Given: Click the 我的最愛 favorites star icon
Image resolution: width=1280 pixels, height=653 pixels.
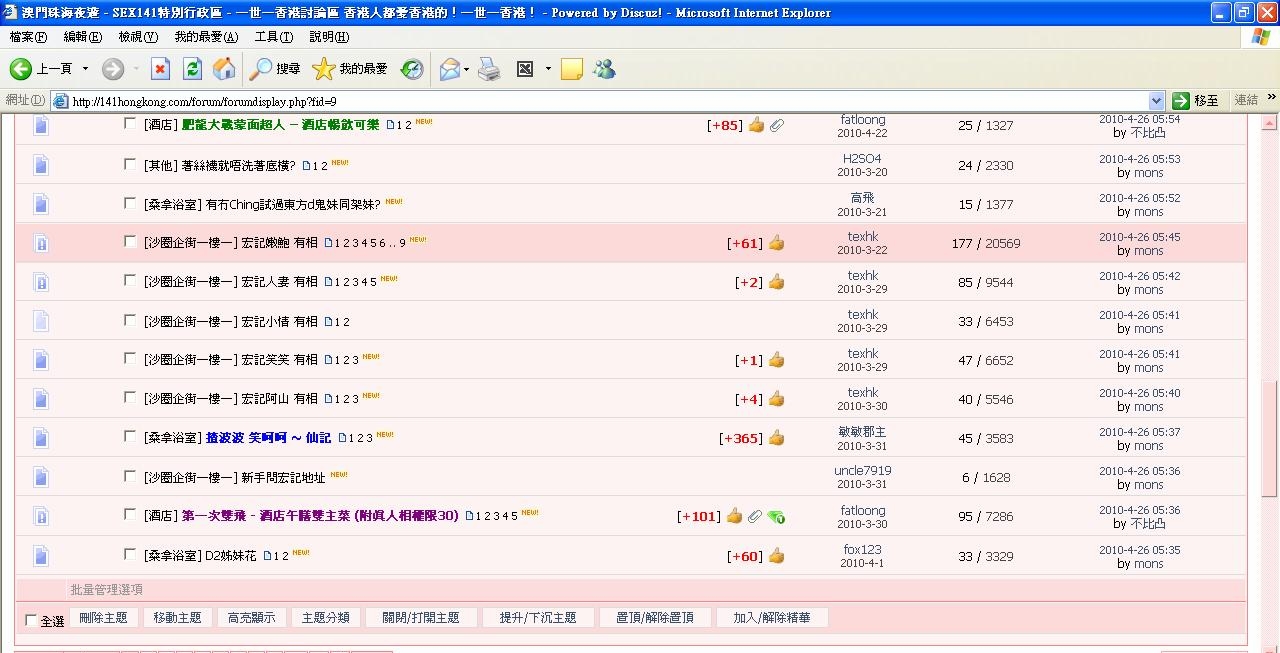Looking at the screenshot, I should pos(323,69).
